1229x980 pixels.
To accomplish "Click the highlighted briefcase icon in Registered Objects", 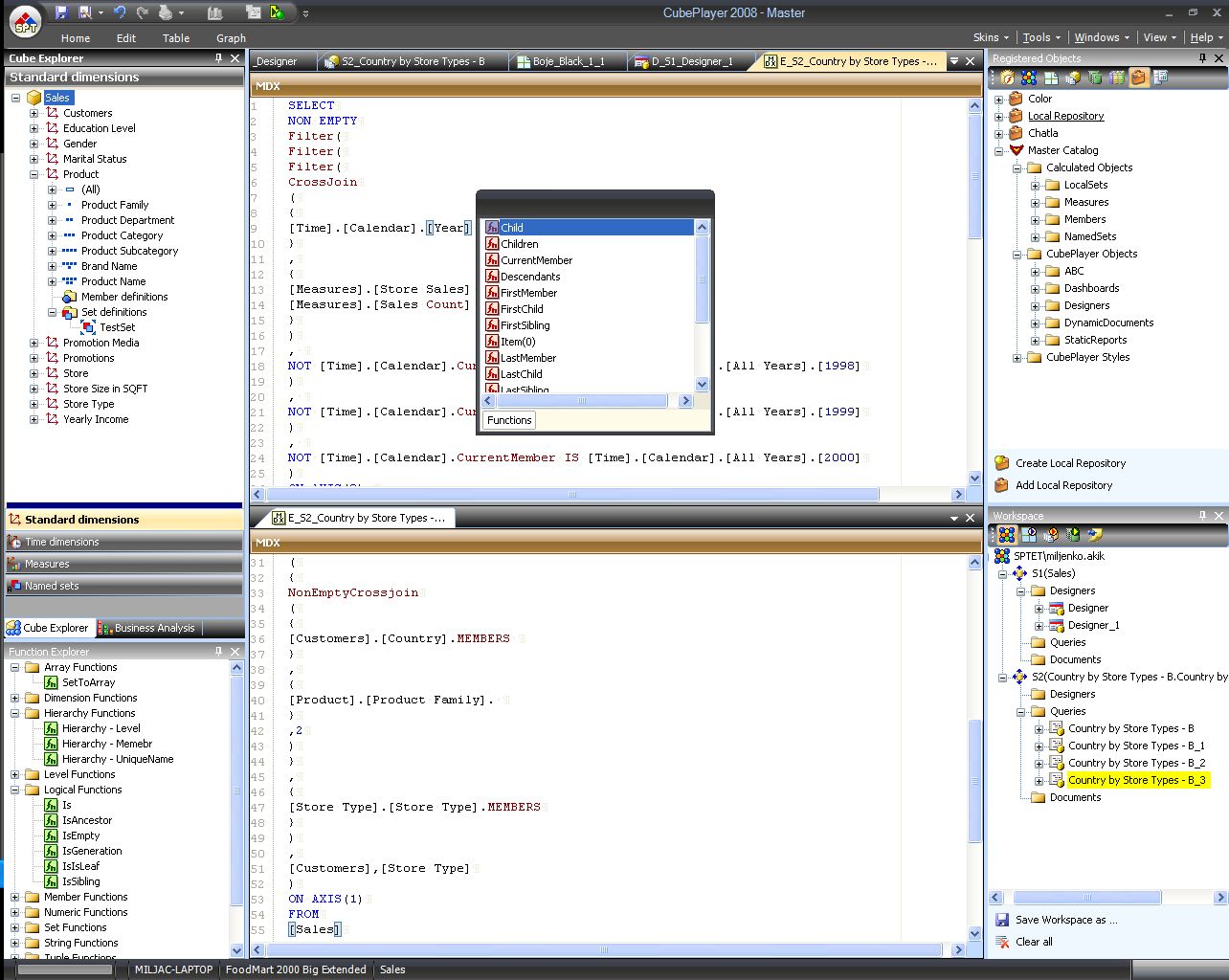I will (1139, 78).
